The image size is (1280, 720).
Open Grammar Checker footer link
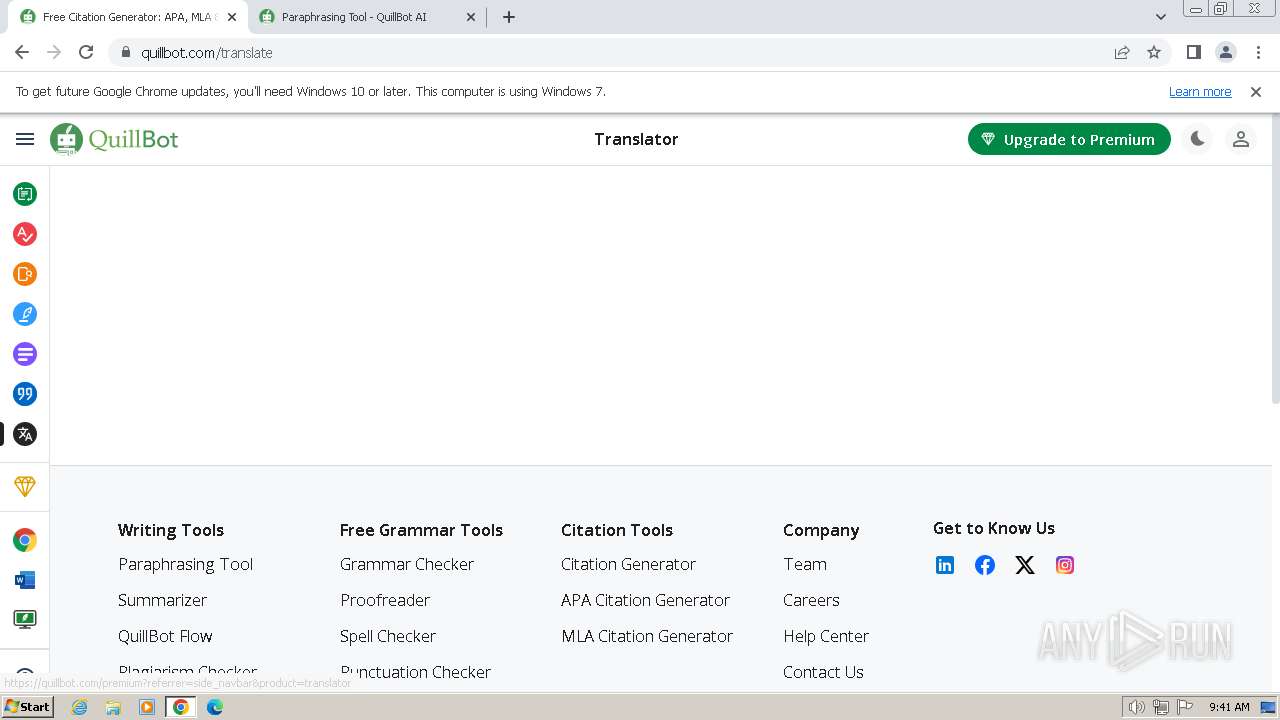pyautogui.click(x=407, y=564)
